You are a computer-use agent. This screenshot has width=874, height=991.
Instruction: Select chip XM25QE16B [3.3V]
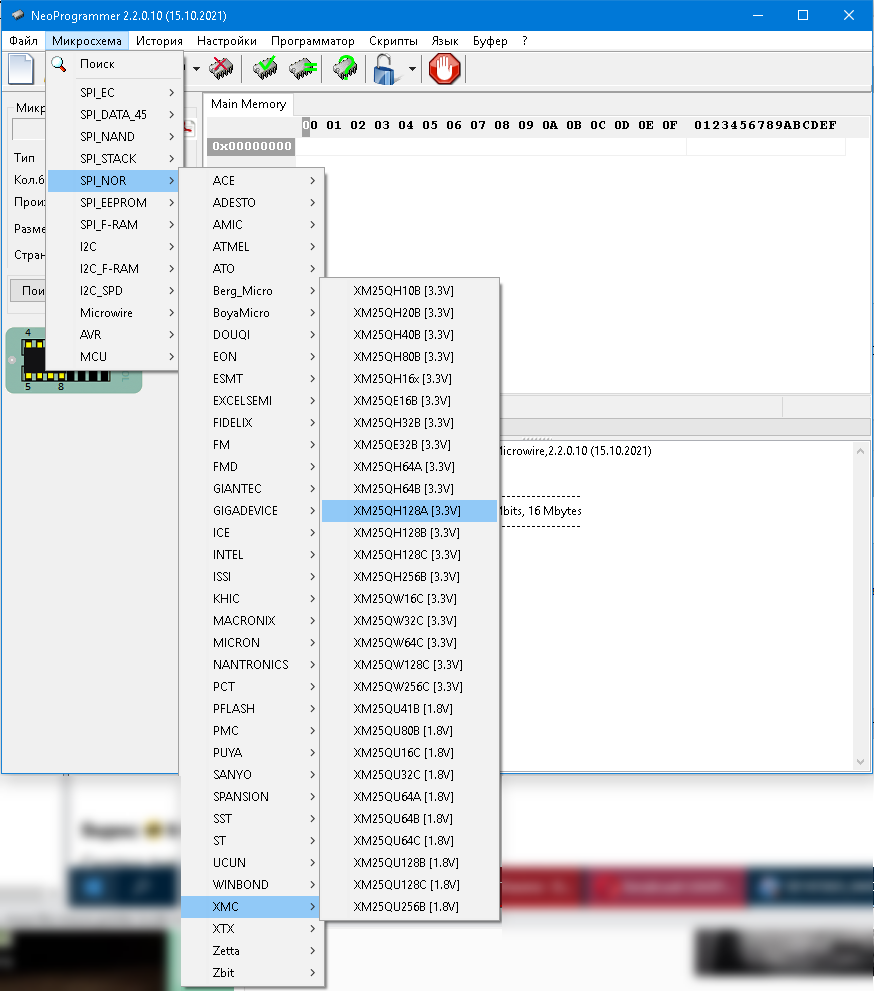point(410,401)
